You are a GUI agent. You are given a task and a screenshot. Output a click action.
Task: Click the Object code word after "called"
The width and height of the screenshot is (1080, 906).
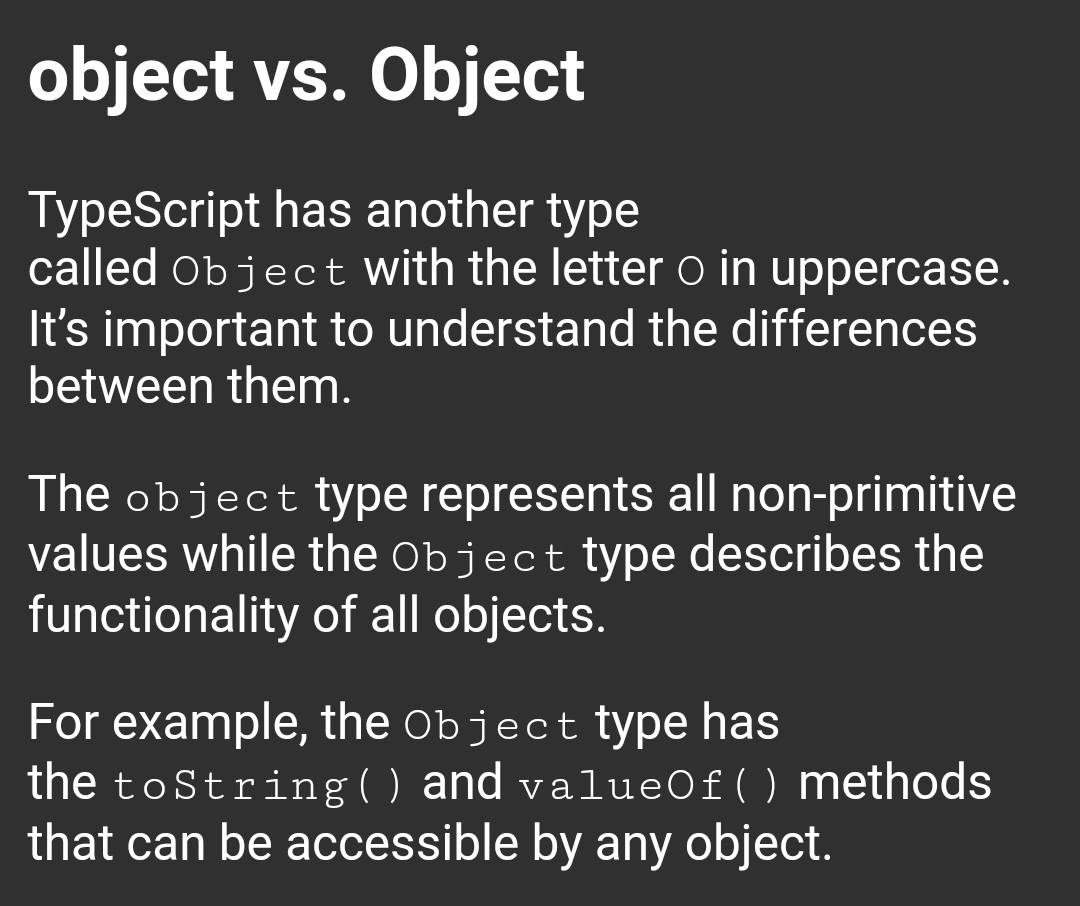(x=260, y=271)
